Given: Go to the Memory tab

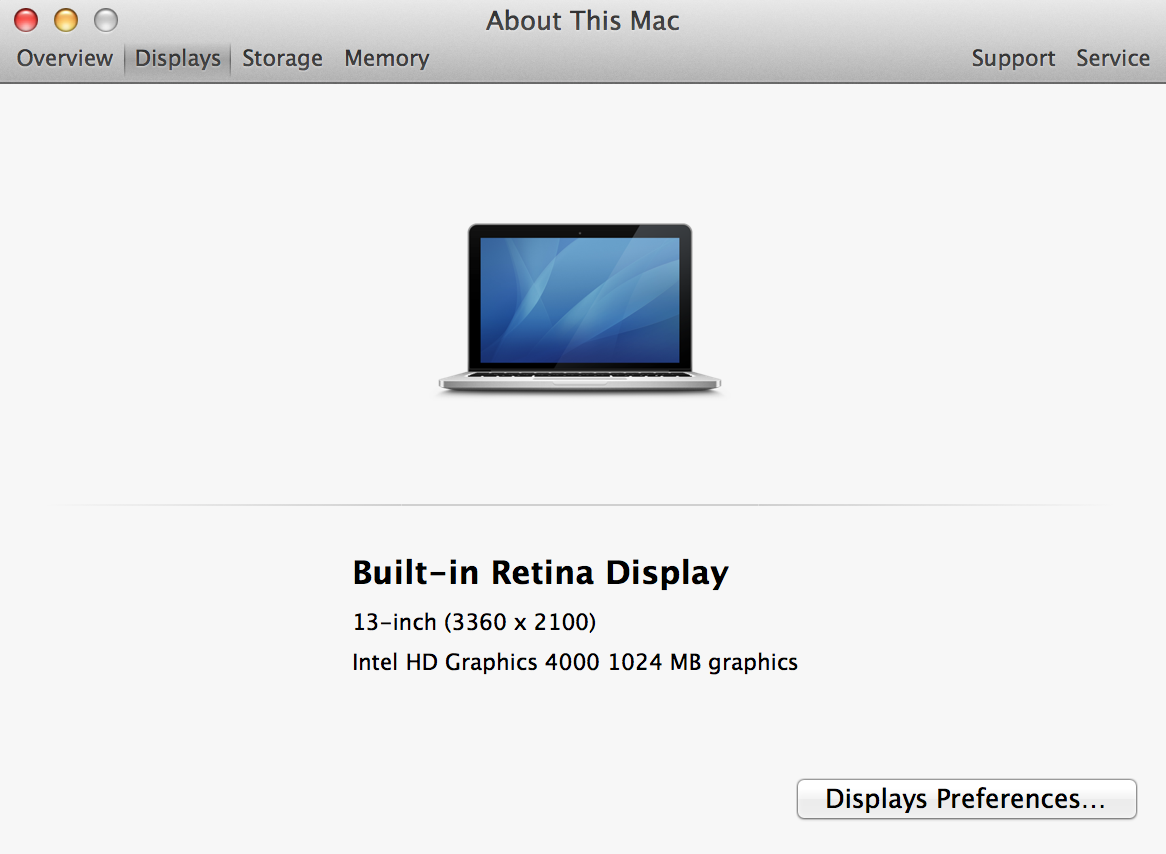Looking at the screenshot, I should (x=387, y=58).
